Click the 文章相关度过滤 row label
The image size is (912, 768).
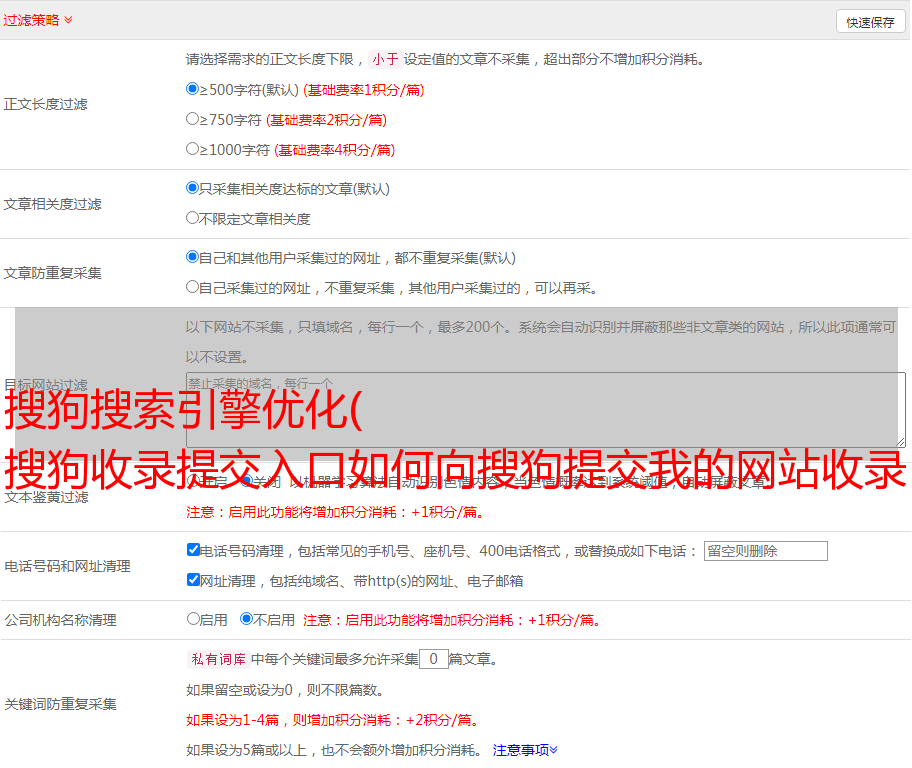click(52, 204)
